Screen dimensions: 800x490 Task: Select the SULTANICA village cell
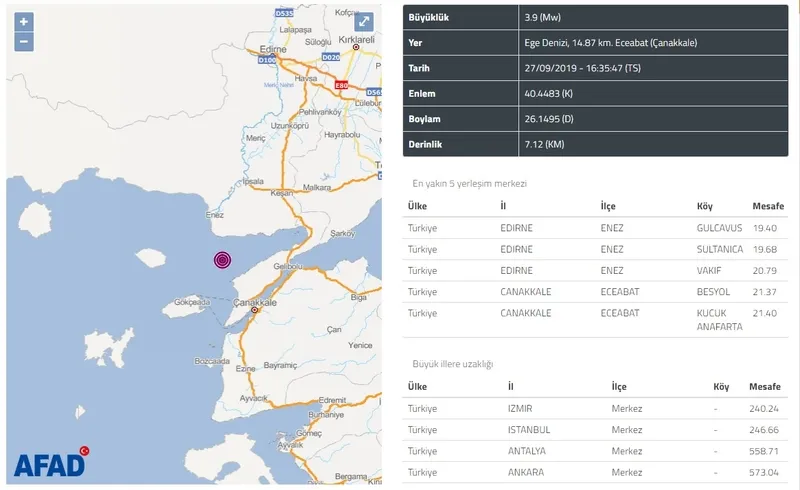(720, 249)
